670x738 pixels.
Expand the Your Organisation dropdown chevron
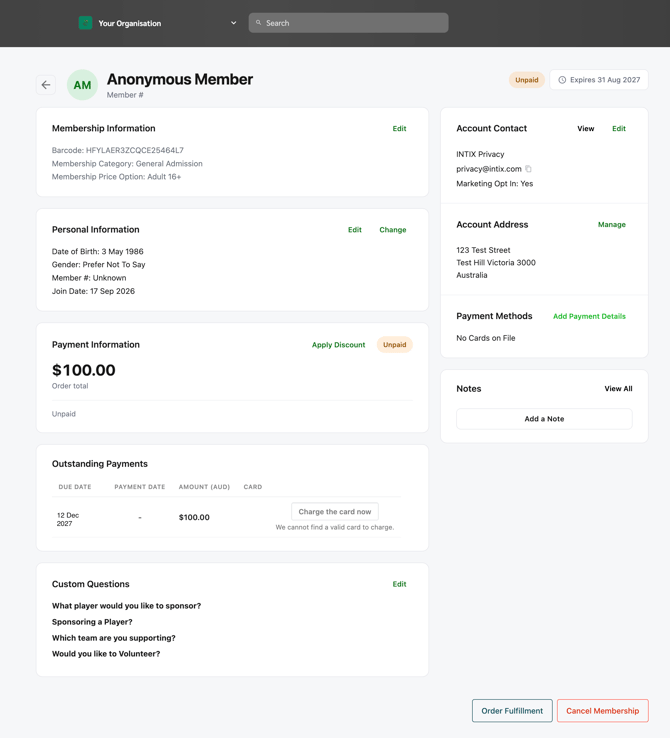coord(233,23)
